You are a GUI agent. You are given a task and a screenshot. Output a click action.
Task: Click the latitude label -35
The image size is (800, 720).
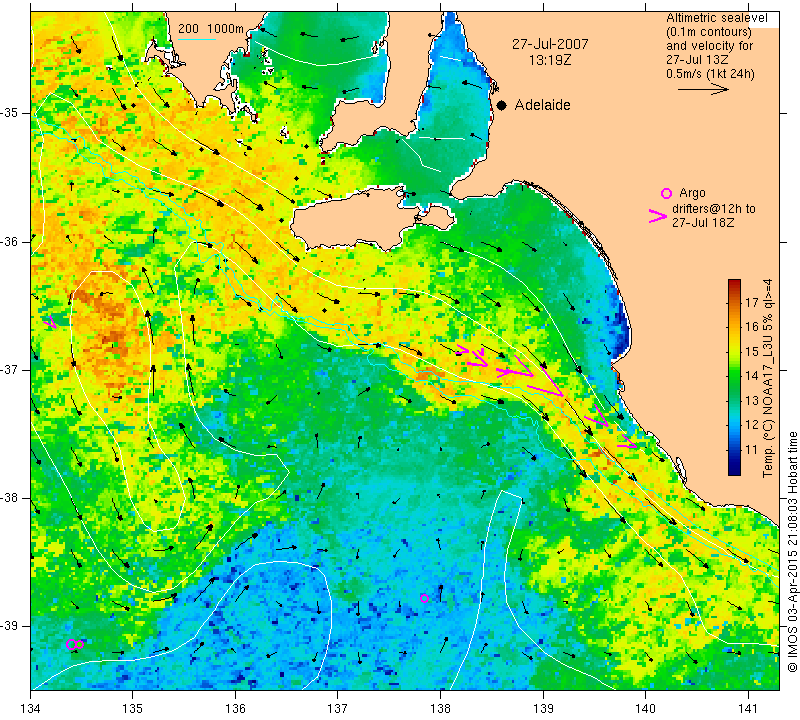(10, 113)
